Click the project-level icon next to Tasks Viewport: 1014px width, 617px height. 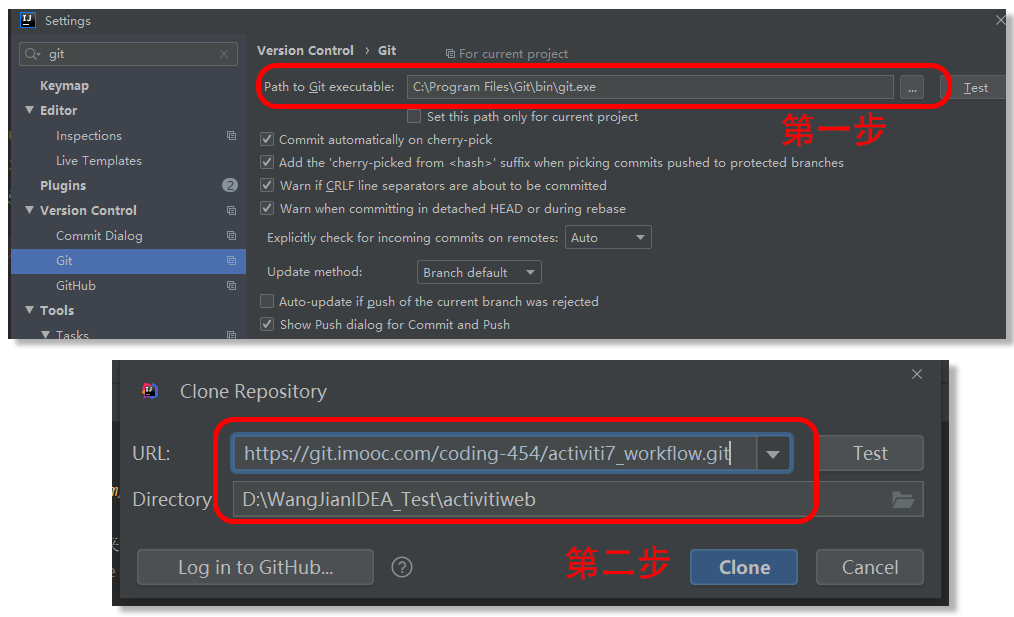point(232,334)
